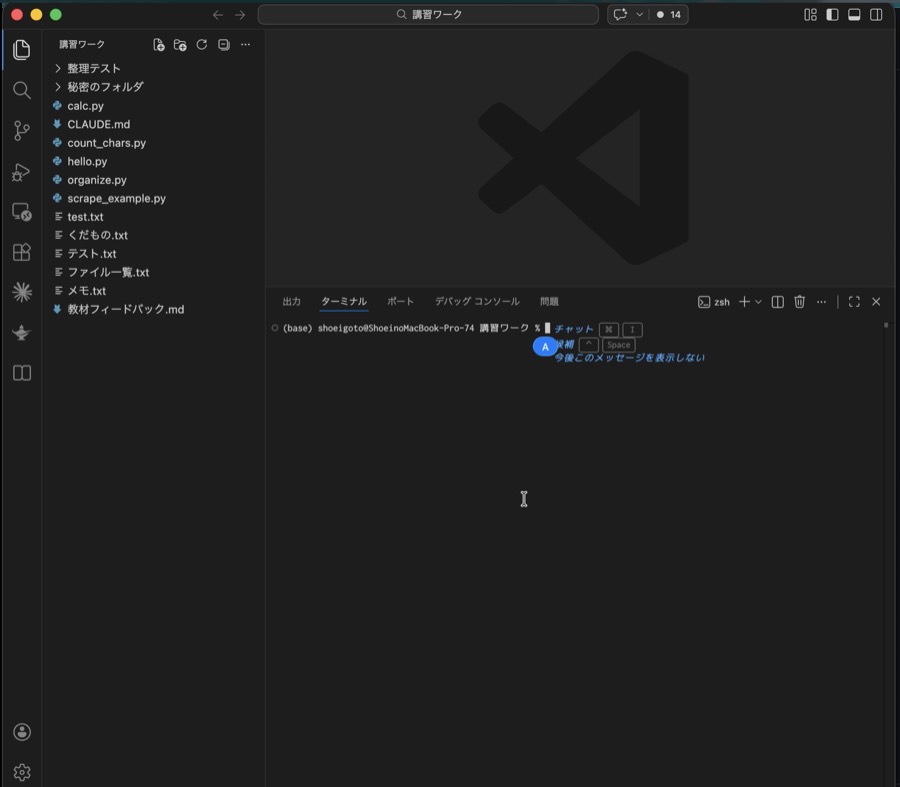Image resolution: width=900 pixels, height=787 pixels.
Task: Open 教材フィードバック.md file
Action: [153, 309]
